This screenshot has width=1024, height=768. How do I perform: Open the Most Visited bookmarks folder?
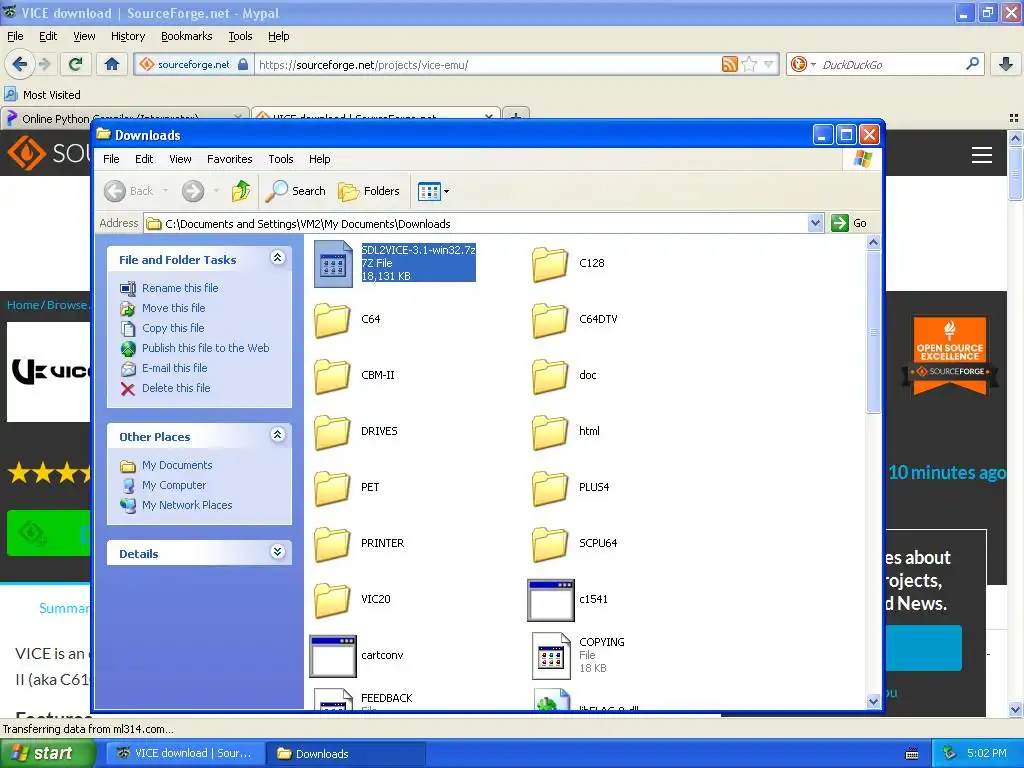(42, 95)
